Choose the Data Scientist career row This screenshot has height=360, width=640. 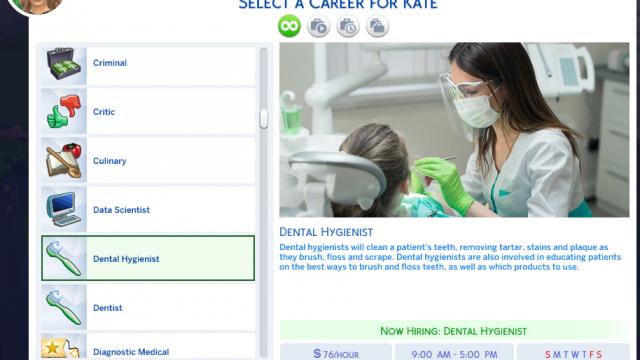(x=148, y=209)
